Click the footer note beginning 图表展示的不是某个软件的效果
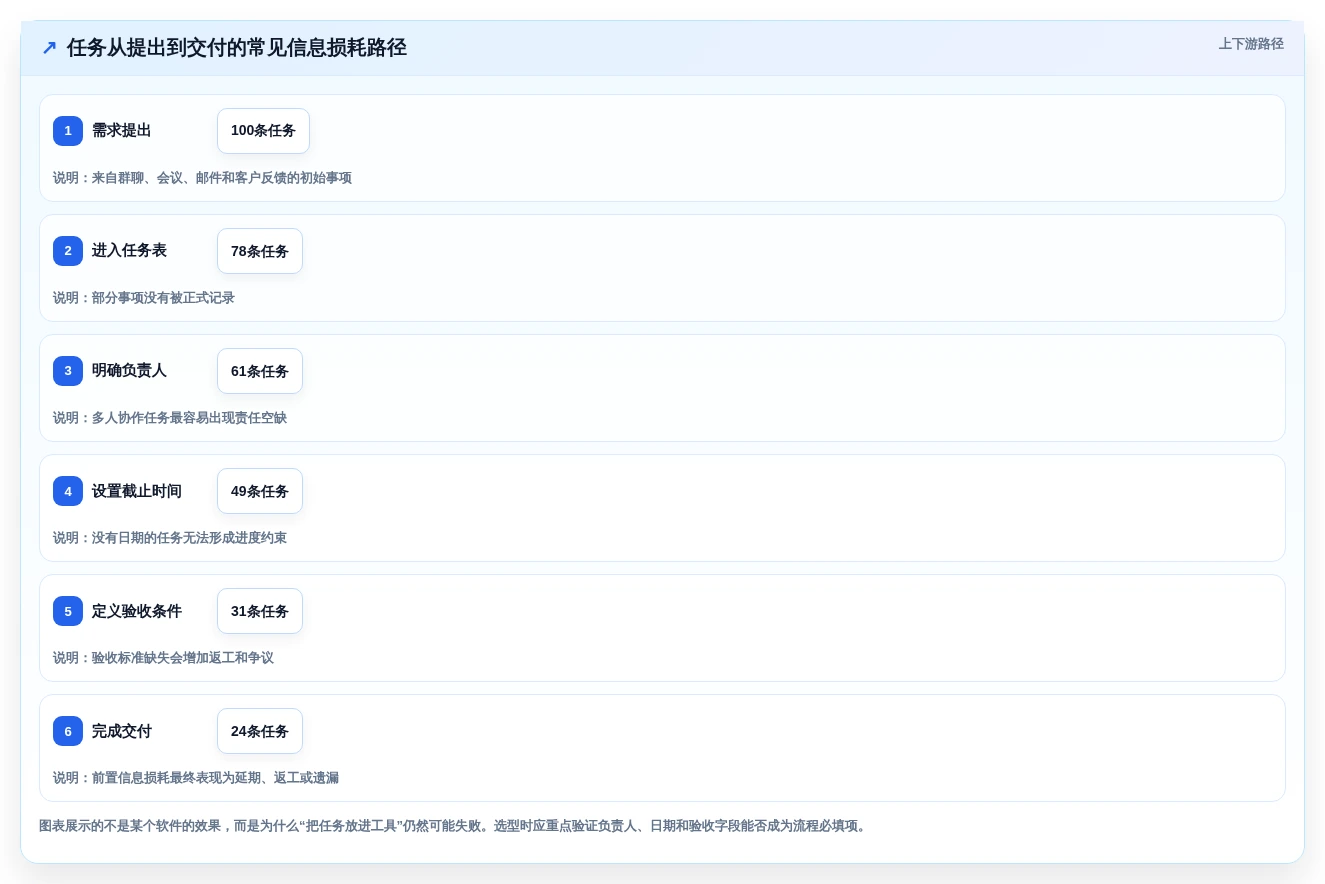This screenshot has width=1325, height=884. [x=455, y=826]
